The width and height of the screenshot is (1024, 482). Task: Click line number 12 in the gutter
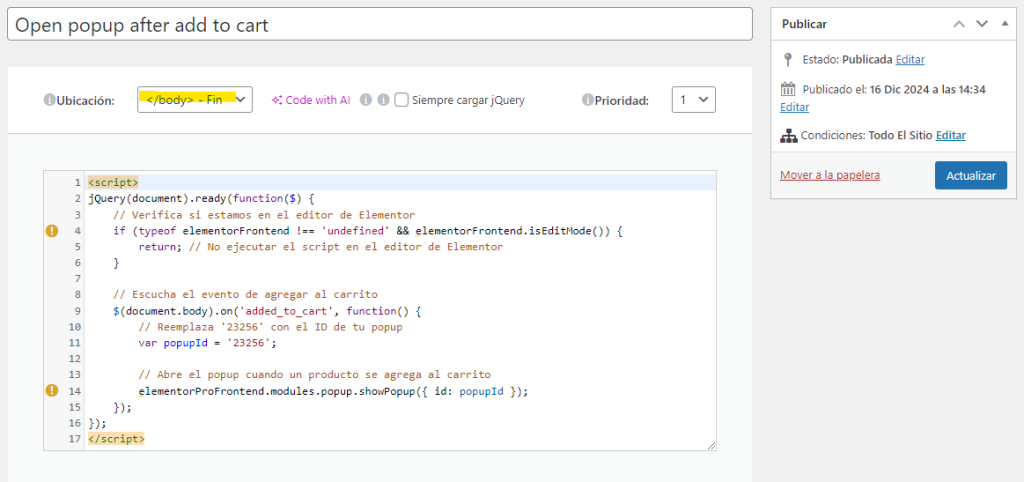(74, 359)
